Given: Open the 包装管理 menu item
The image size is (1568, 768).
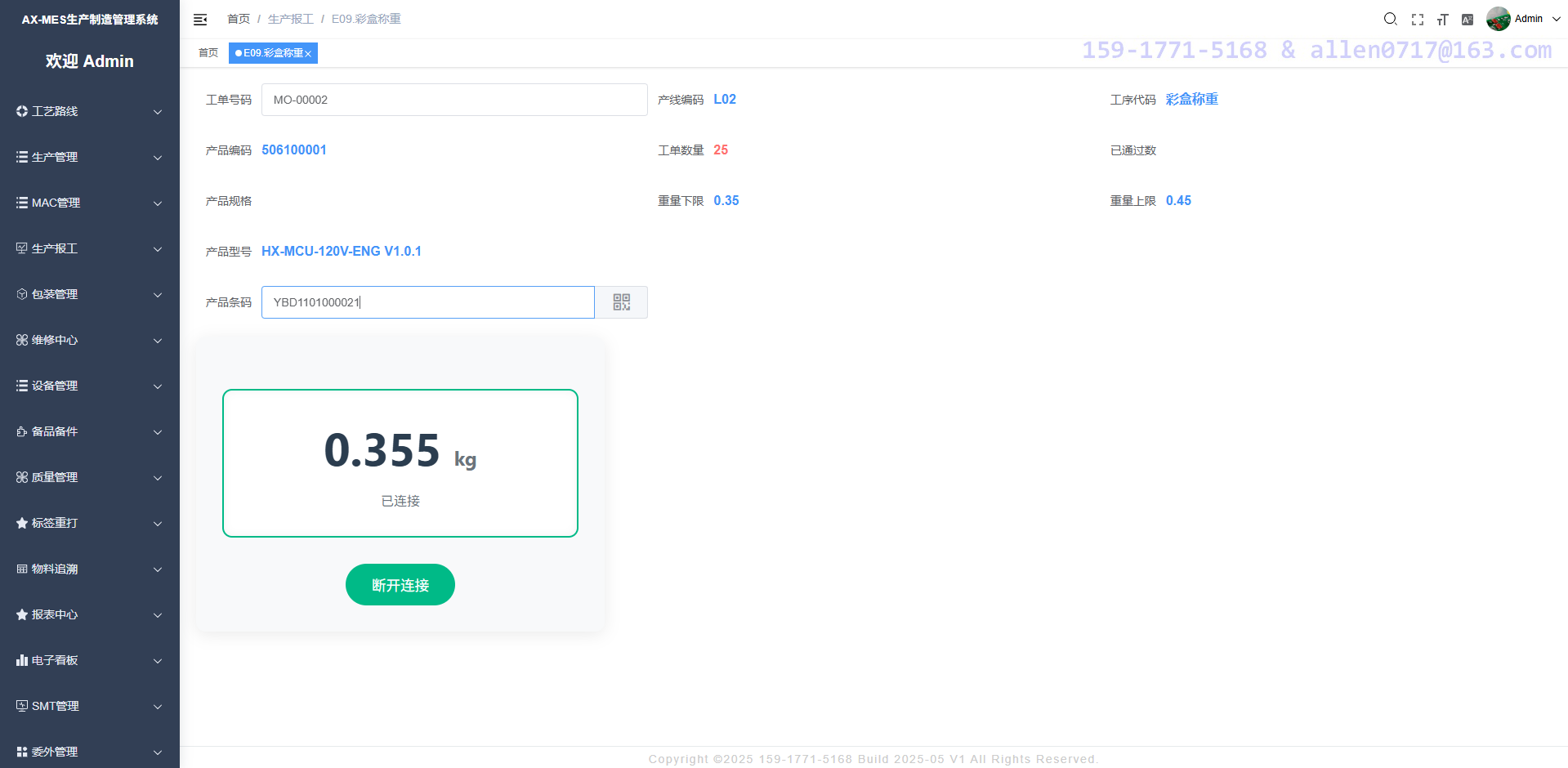Looking at the screenshot, I should [89, 294].
